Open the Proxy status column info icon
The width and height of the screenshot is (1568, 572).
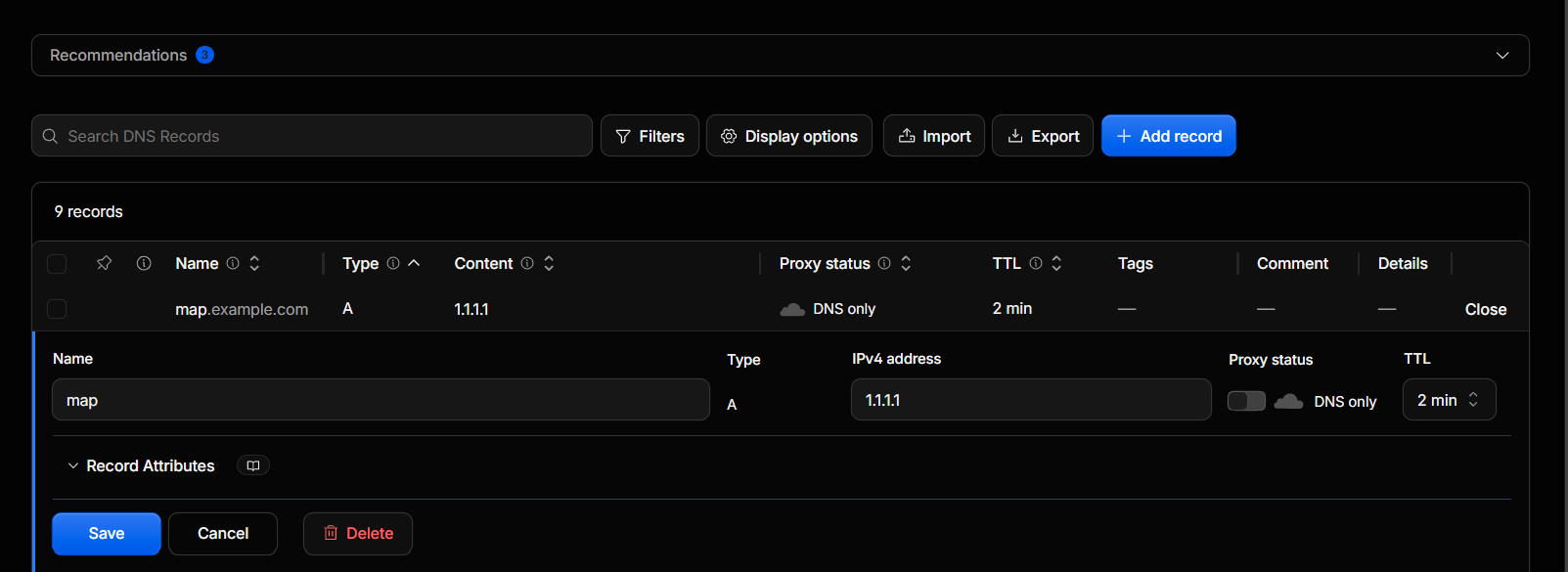click(x=884, y=263)
